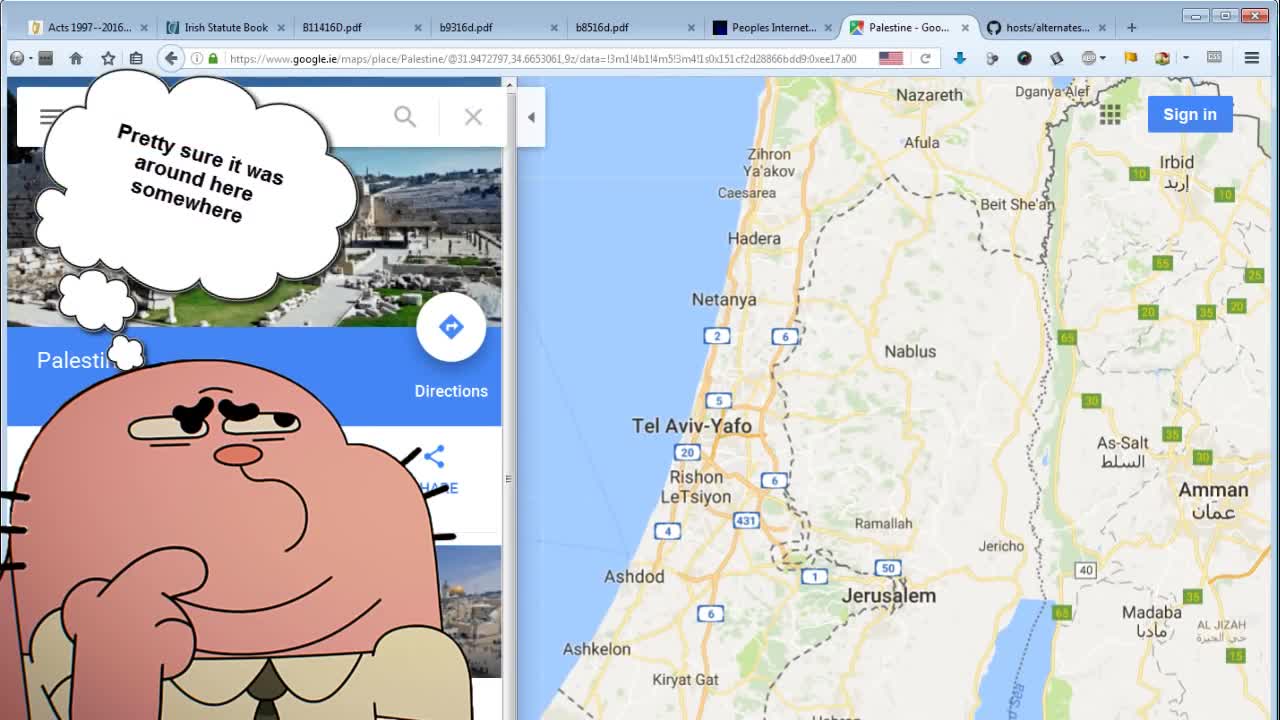1280x720 pixels.
Task: Click the US flag icon in address bar
Action: pyautogui.click(x=891, y=59)
